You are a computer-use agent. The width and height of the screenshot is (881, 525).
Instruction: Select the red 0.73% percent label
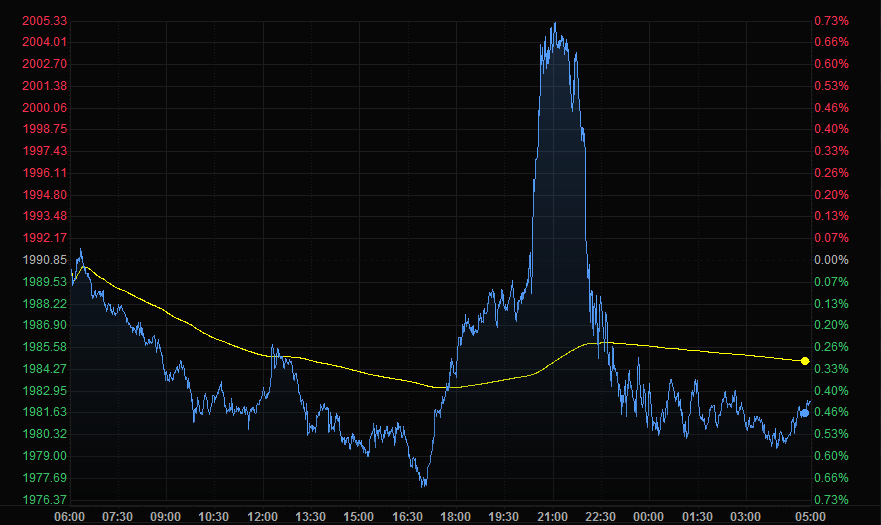coord(832,21)
